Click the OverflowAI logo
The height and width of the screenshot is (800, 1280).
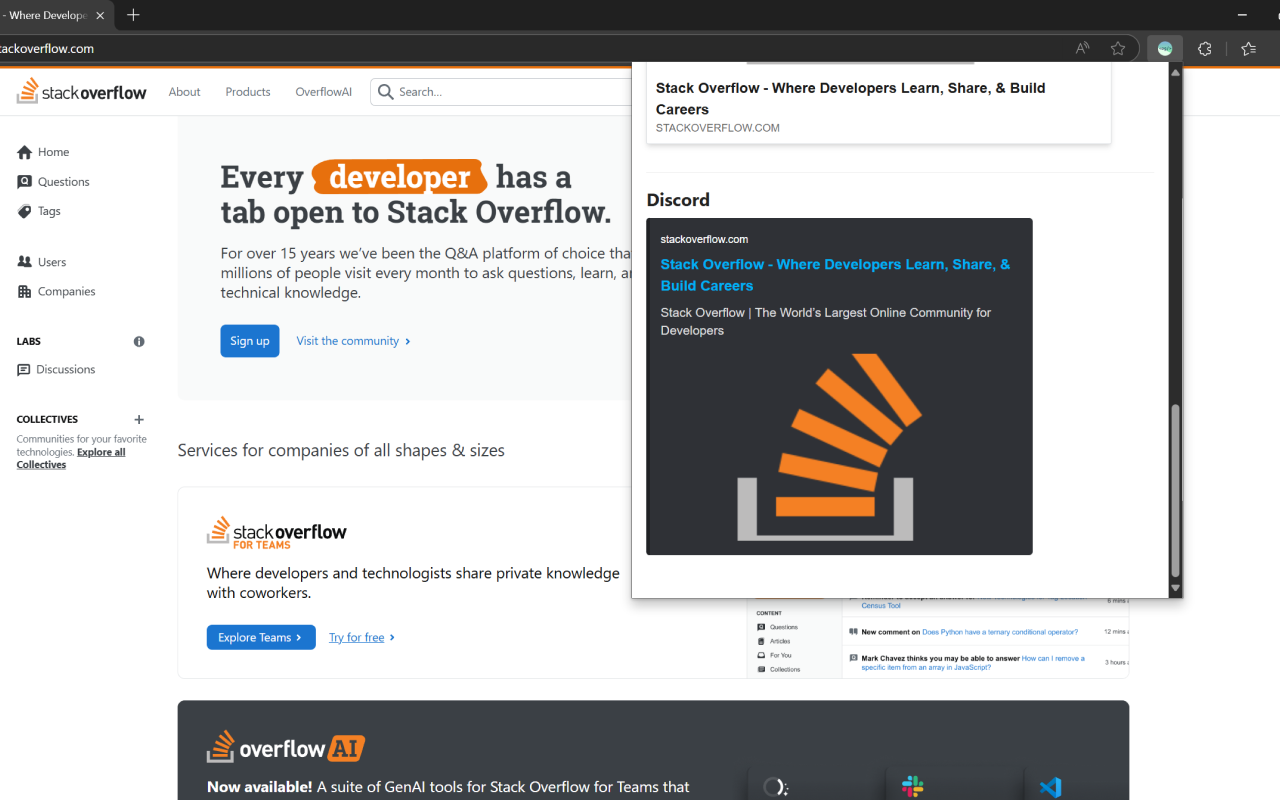[x=286, y=747]
